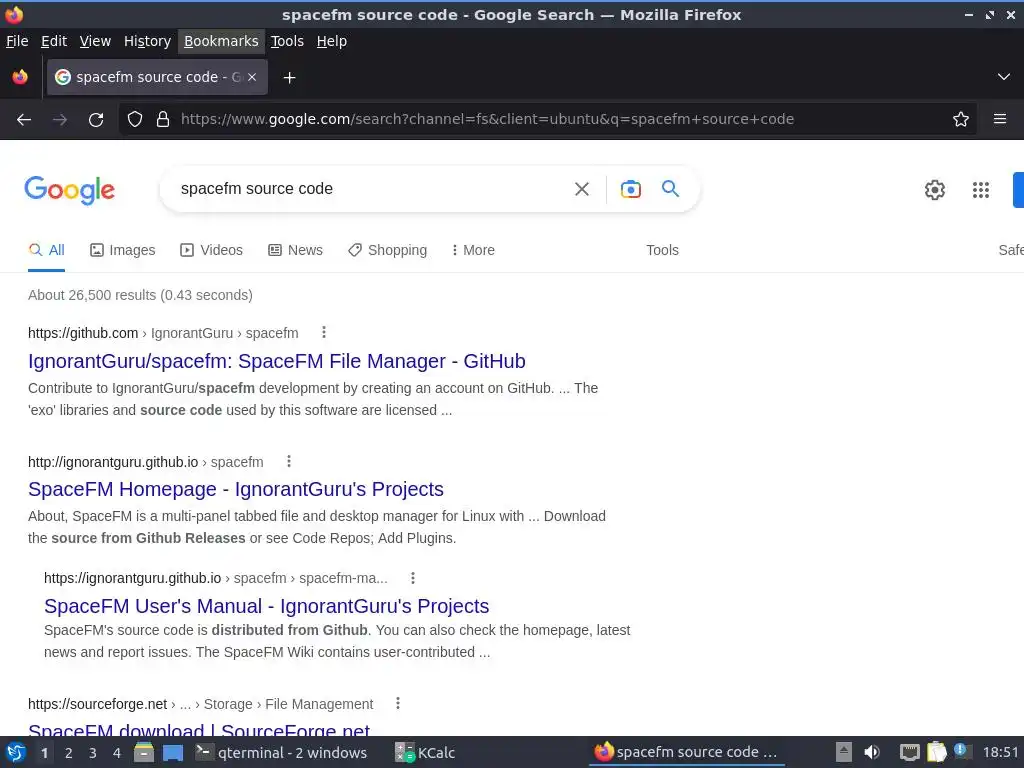Open SpaceFM Homepage result link
This screenshot has width=1024, height=768.
[236, 489]
